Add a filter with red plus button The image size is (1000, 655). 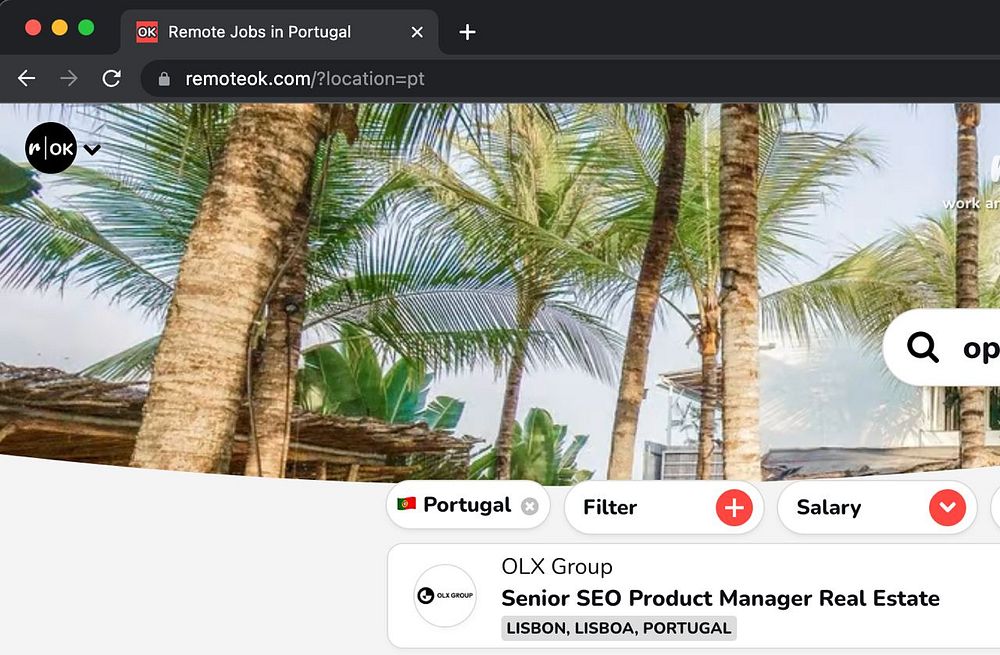[x=734, y=508]
